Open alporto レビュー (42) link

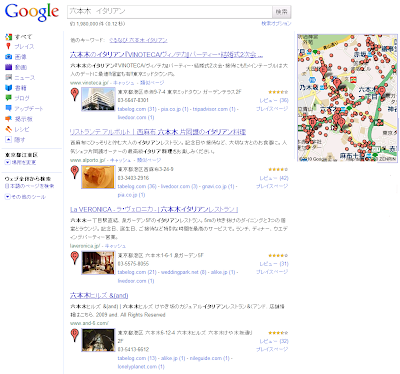coord(274,178)
